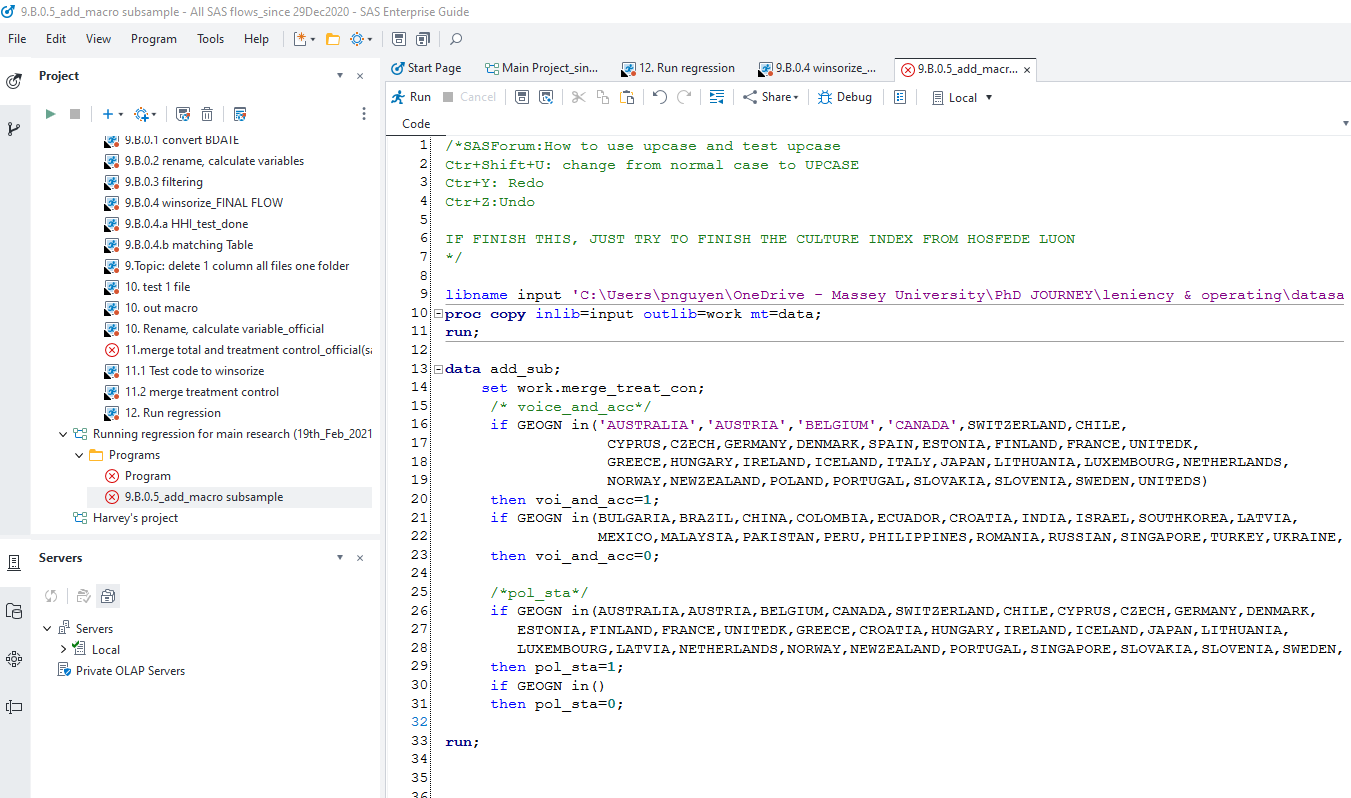The height and width of the screenshot is (798, 1351).
Task: Open the Program menu
Action: (x=153, y=39)
